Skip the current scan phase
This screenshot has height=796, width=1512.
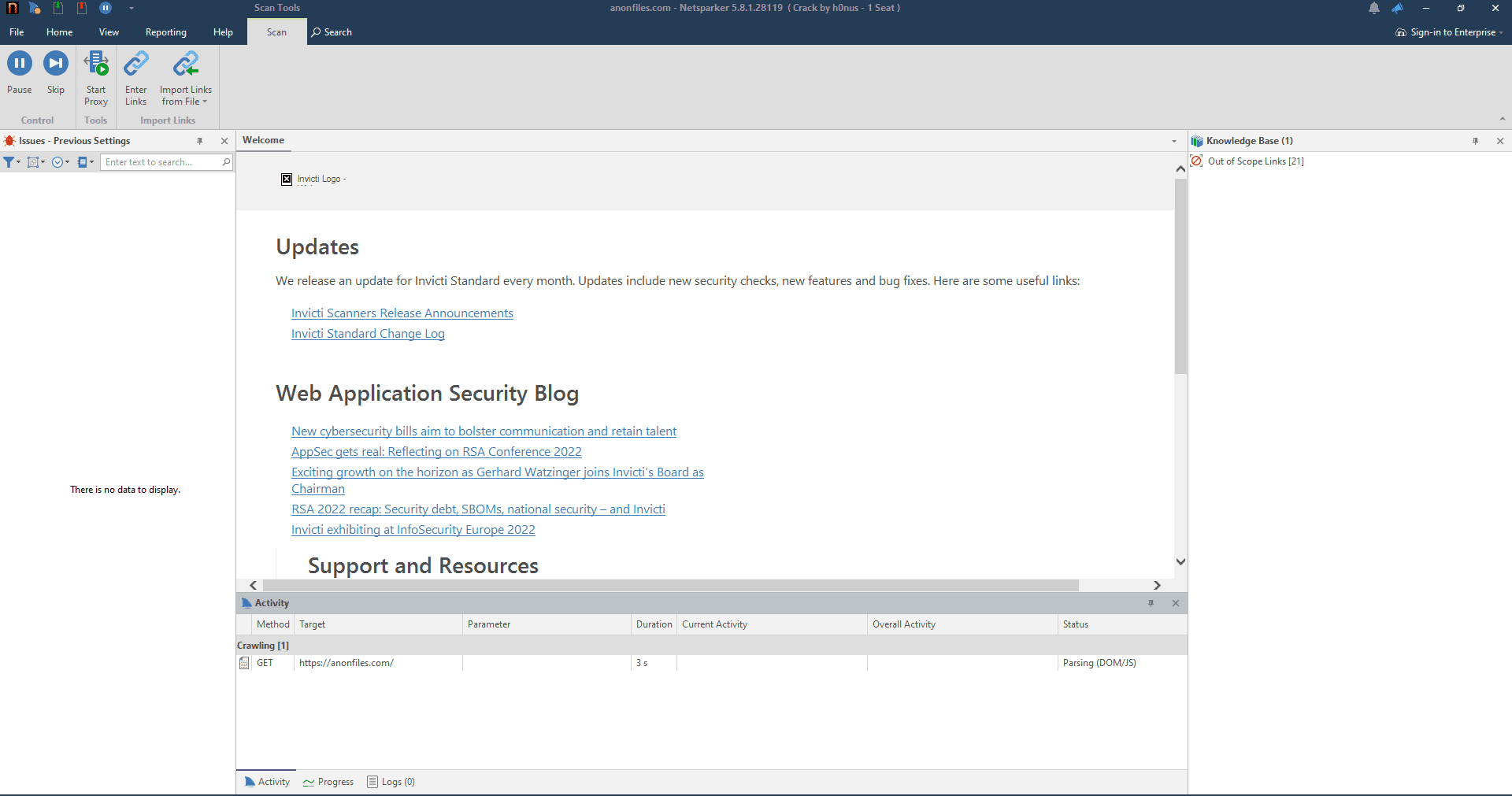[55, 65]
